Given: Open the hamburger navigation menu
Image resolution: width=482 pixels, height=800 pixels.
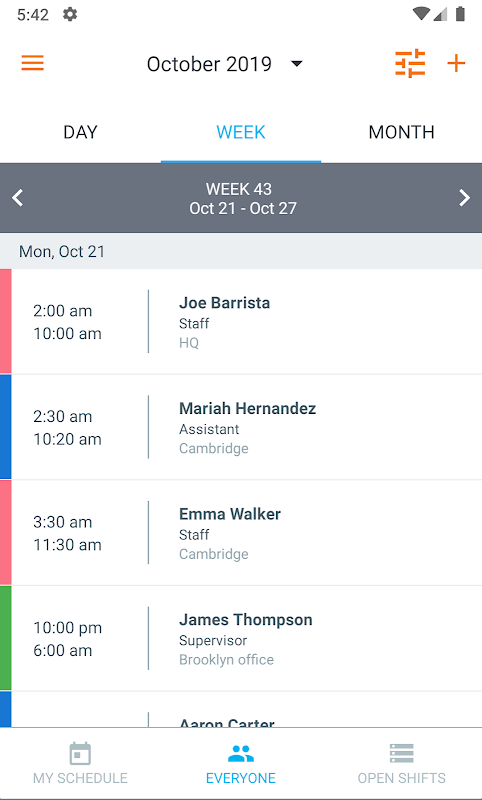Looking at the screenshot, I should [x=33, y=63].
